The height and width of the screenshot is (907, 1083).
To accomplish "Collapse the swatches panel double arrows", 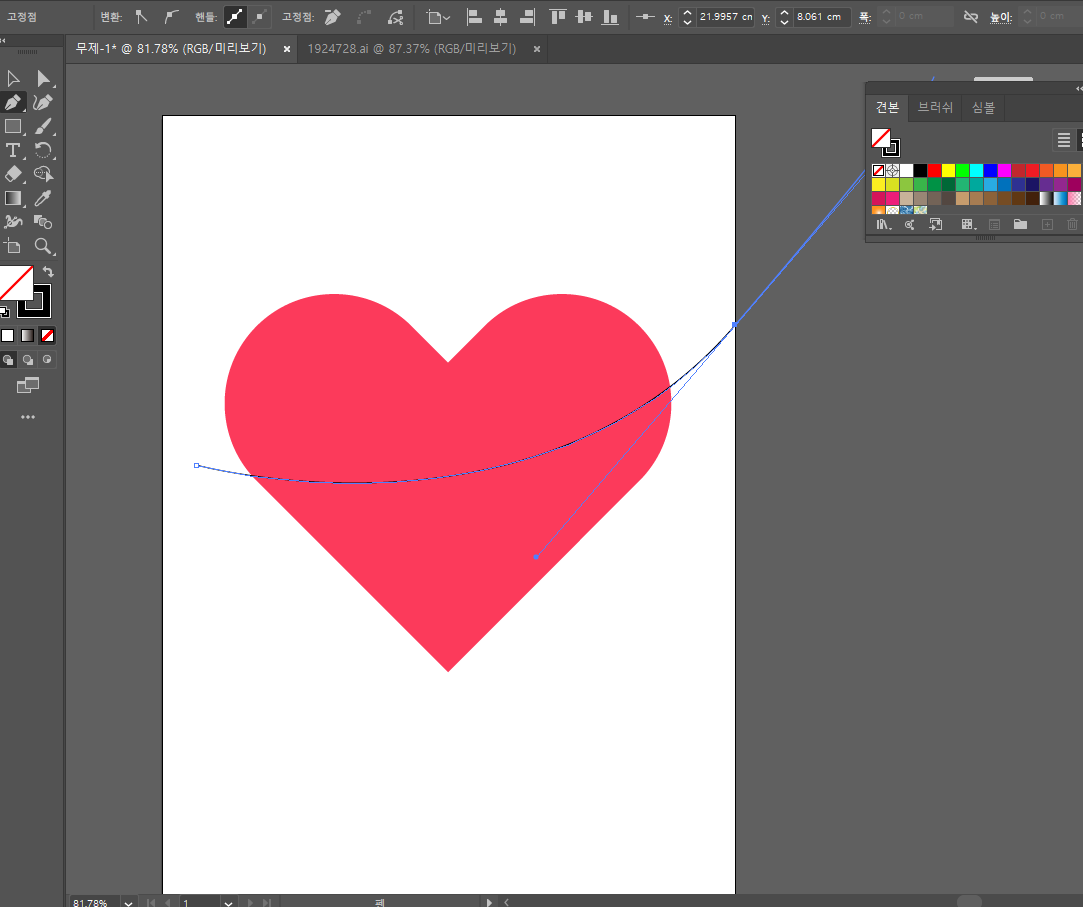I will coord(1079,88).
